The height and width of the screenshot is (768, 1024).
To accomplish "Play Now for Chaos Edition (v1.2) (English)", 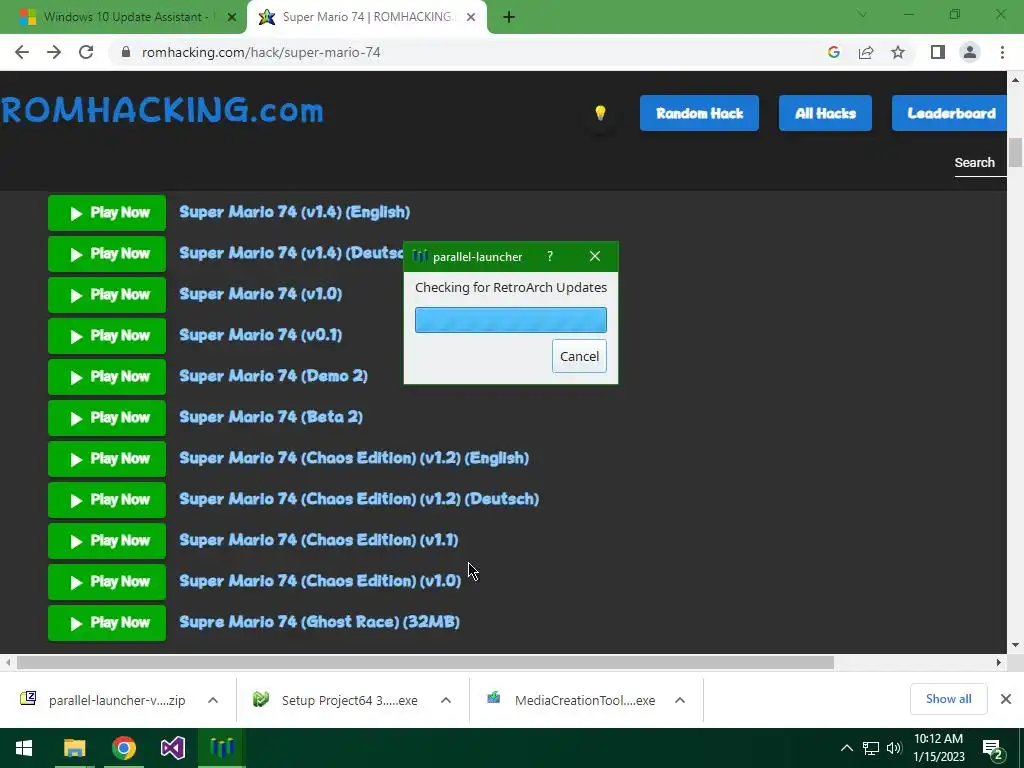I will pos(107,459).
